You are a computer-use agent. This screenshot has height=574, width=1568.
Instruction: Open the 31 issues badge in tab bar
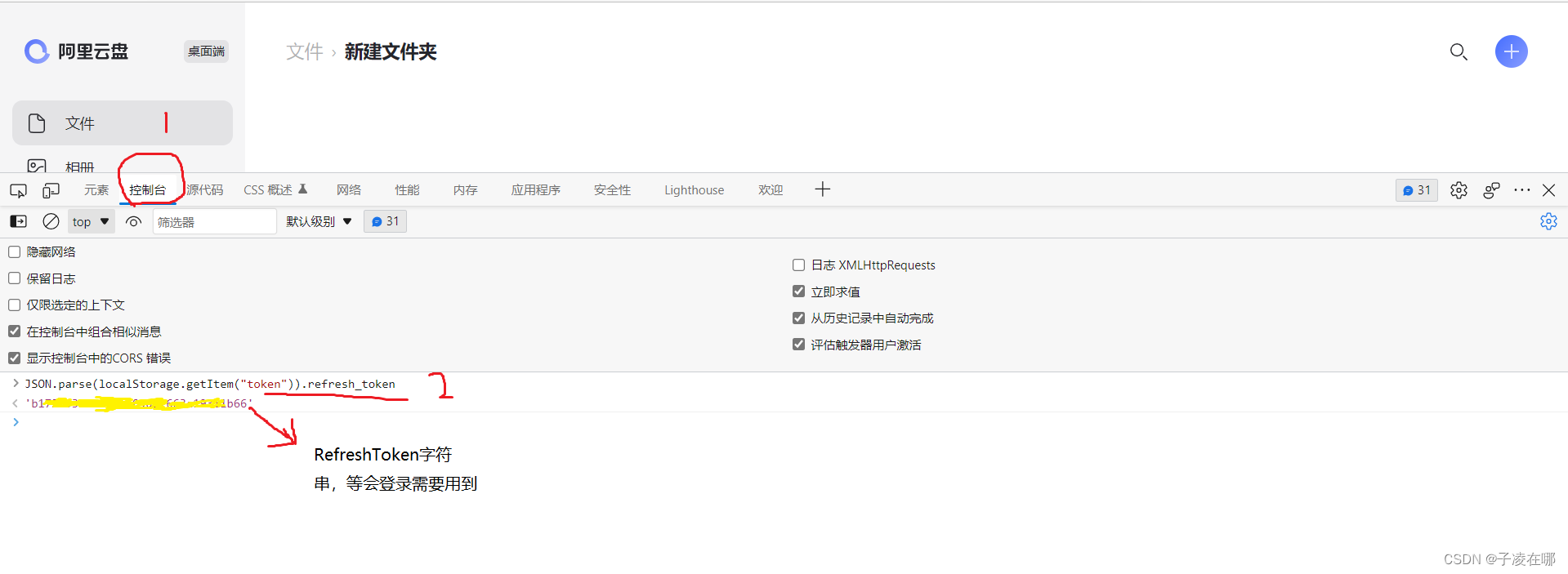tap(1417, 190)
